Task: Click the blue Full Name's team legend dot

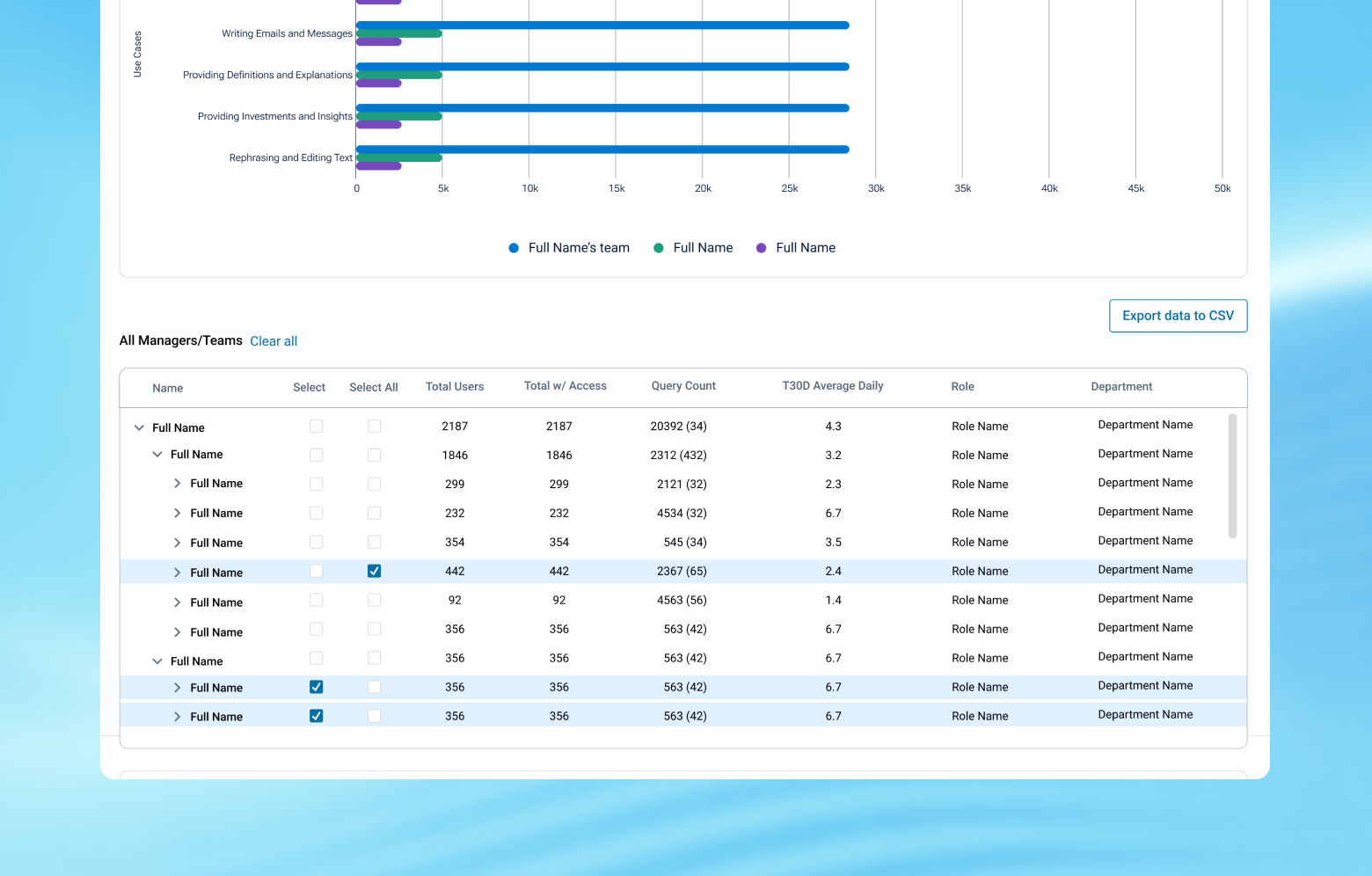Action: 514,248
